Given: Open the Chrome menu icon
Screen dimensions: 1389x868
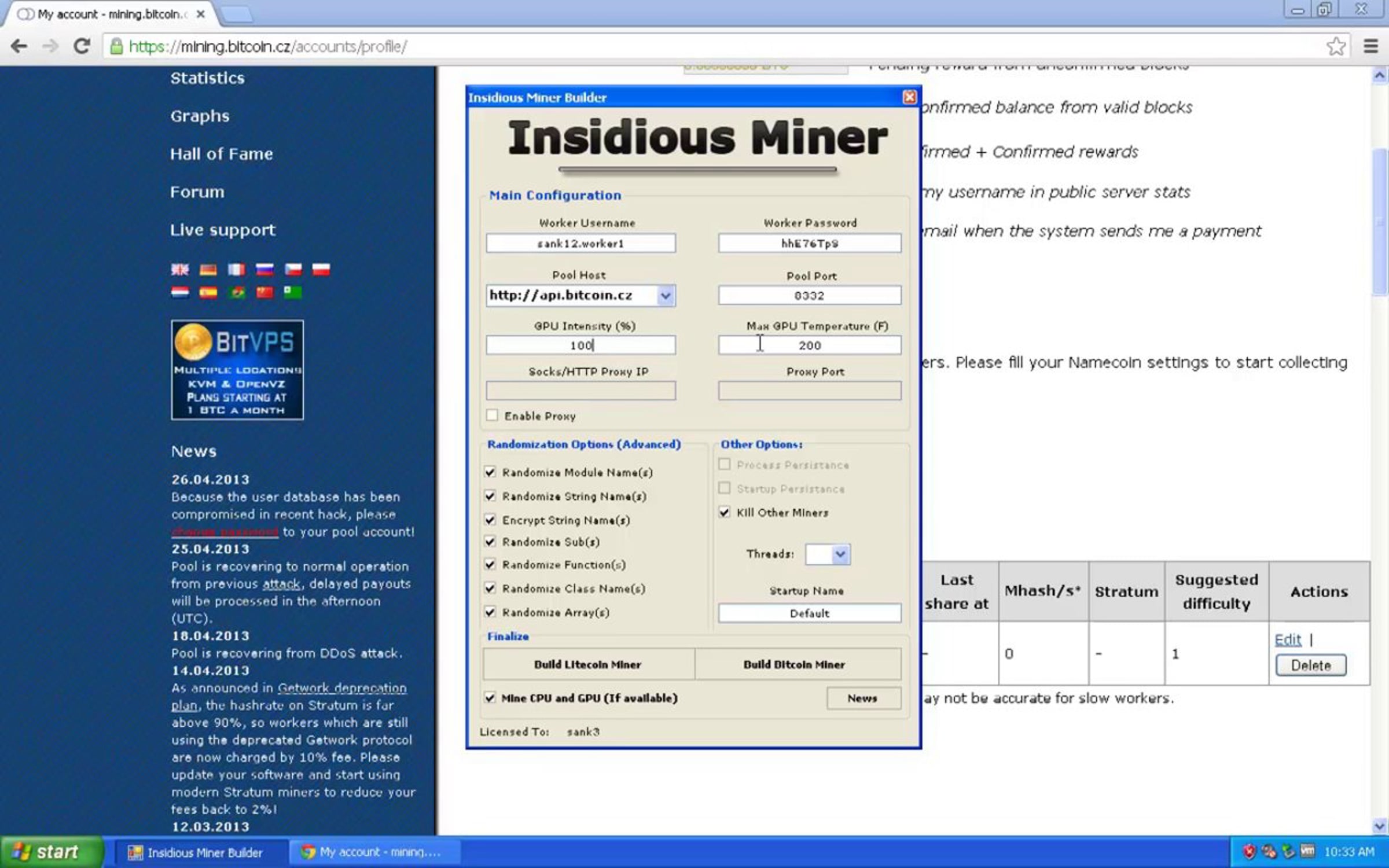Looking at the screenshot, I should (x=1370, y=46).
